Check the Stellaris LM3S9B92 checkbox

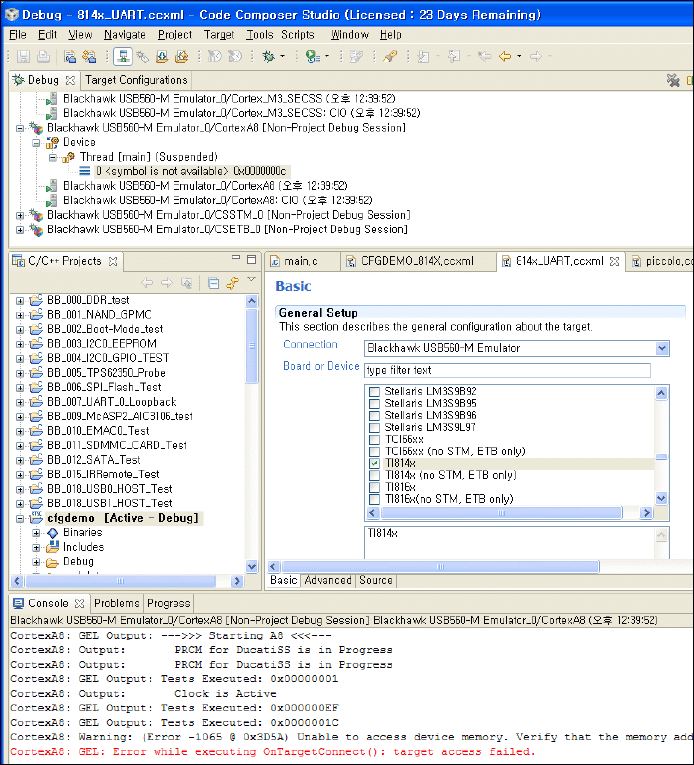[374, 392]
